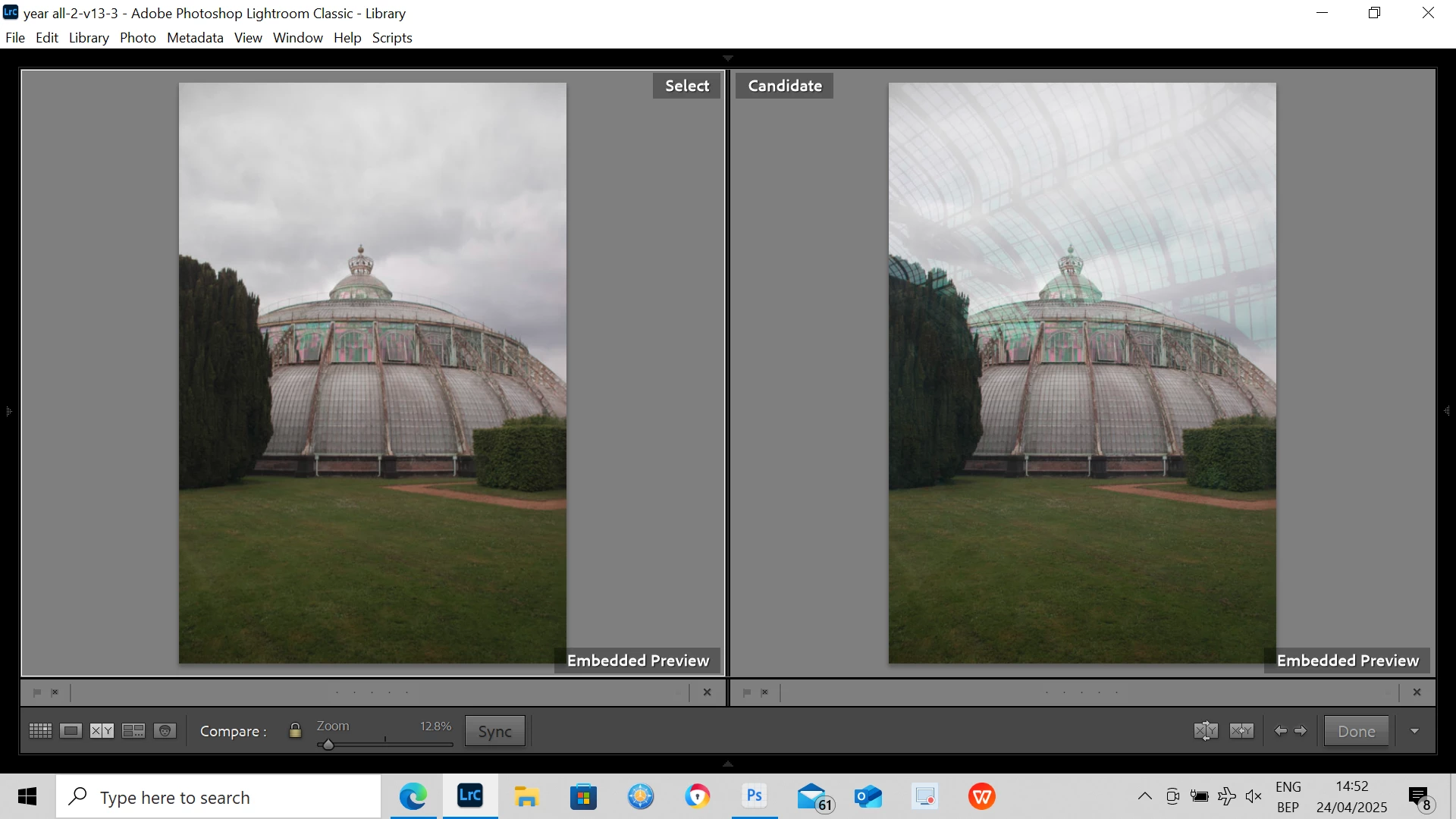Click the Zoom slider track
The width and height of the screenshot is (1456, 819).
pyautogui.click(x=394, y=745)
